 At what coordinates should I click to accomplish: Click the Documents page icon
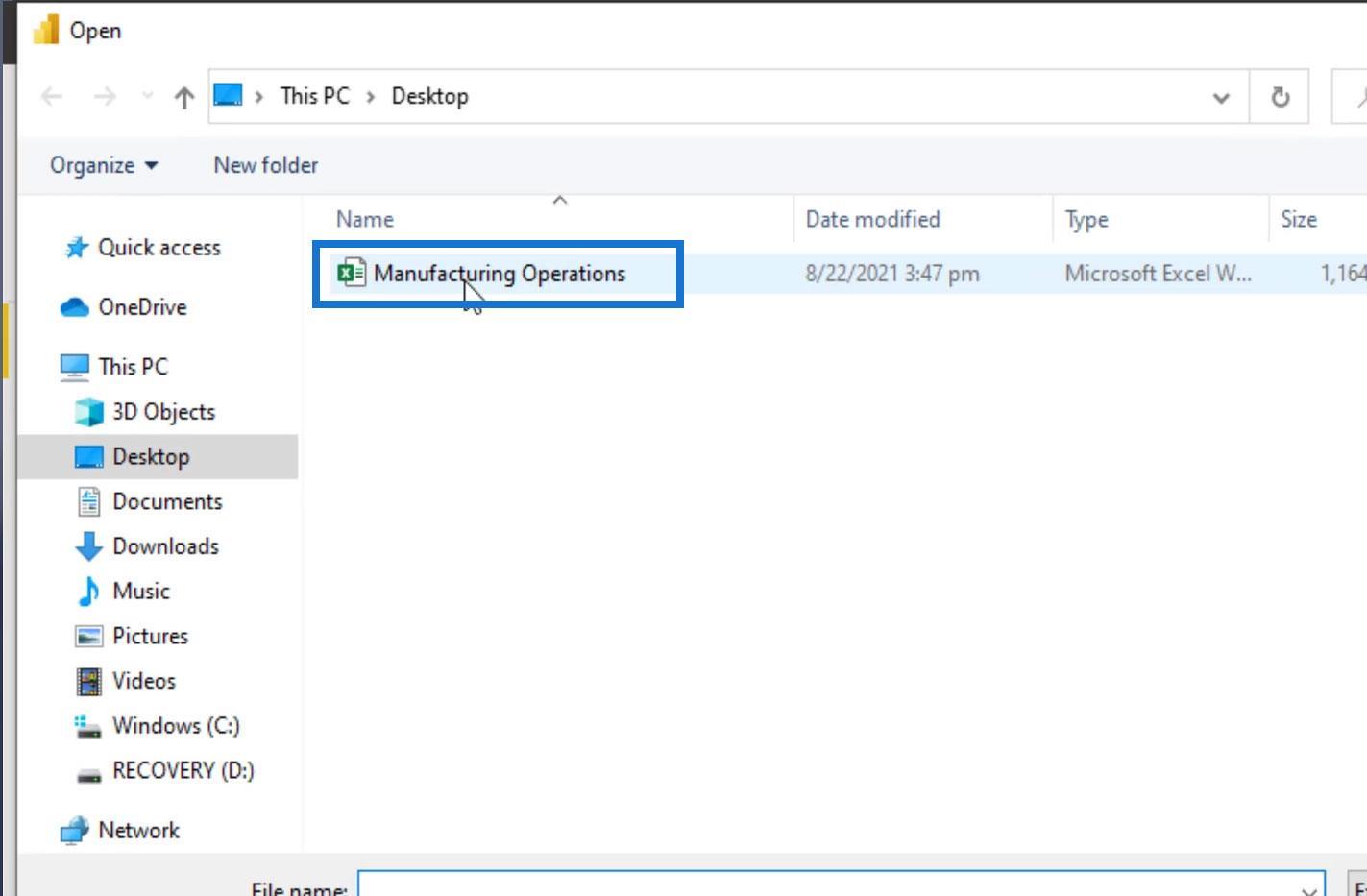click(x=88, y=501)
